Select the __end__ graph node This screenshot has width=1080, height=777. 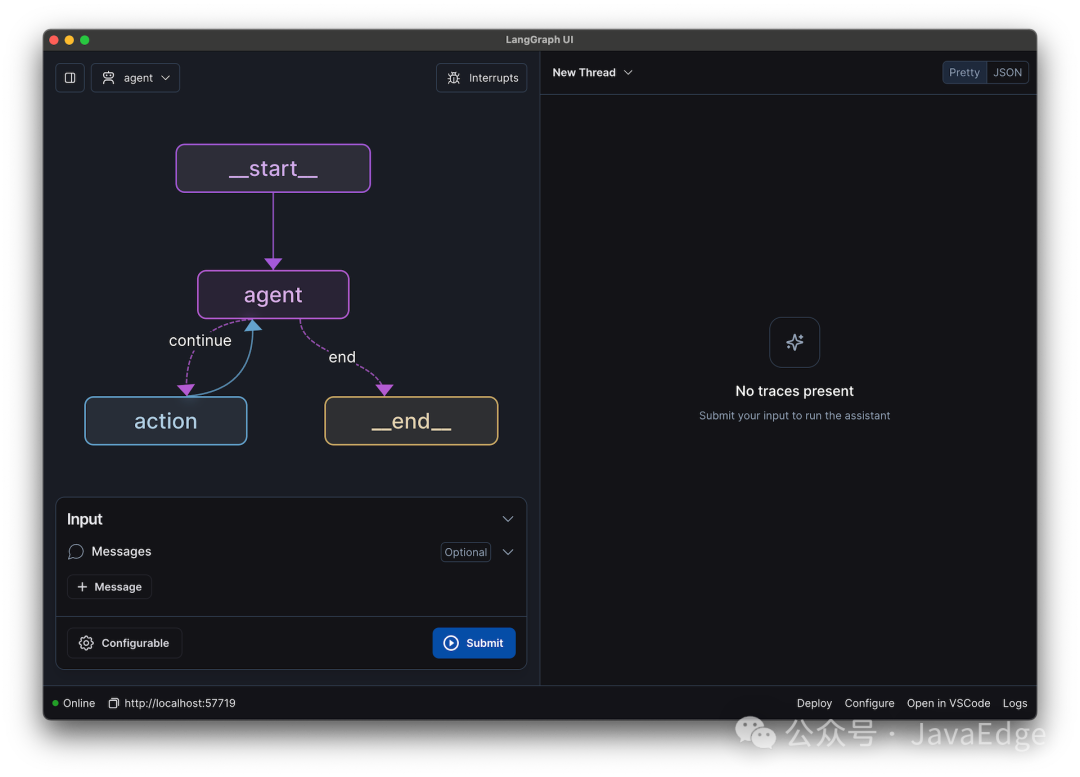[x=411, y=421]
